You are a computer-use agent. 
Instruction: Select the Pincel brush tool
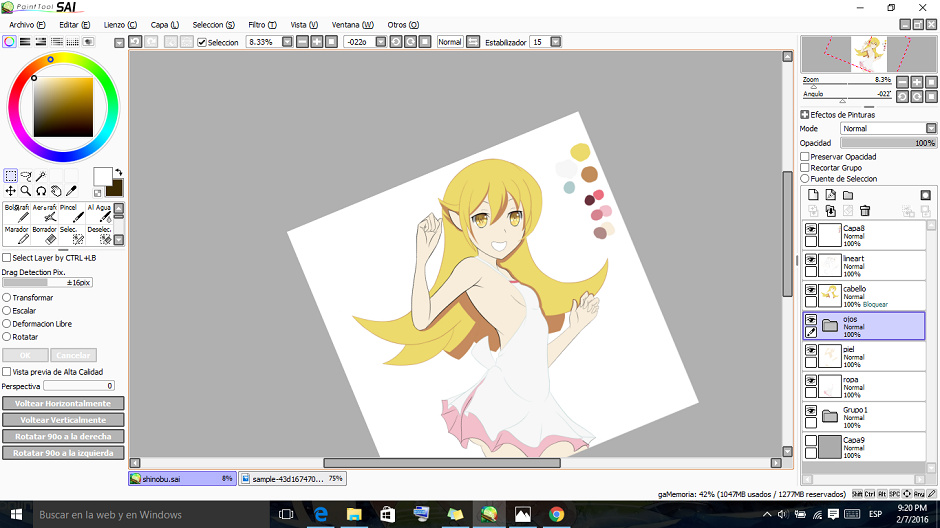tap(70, 213)
